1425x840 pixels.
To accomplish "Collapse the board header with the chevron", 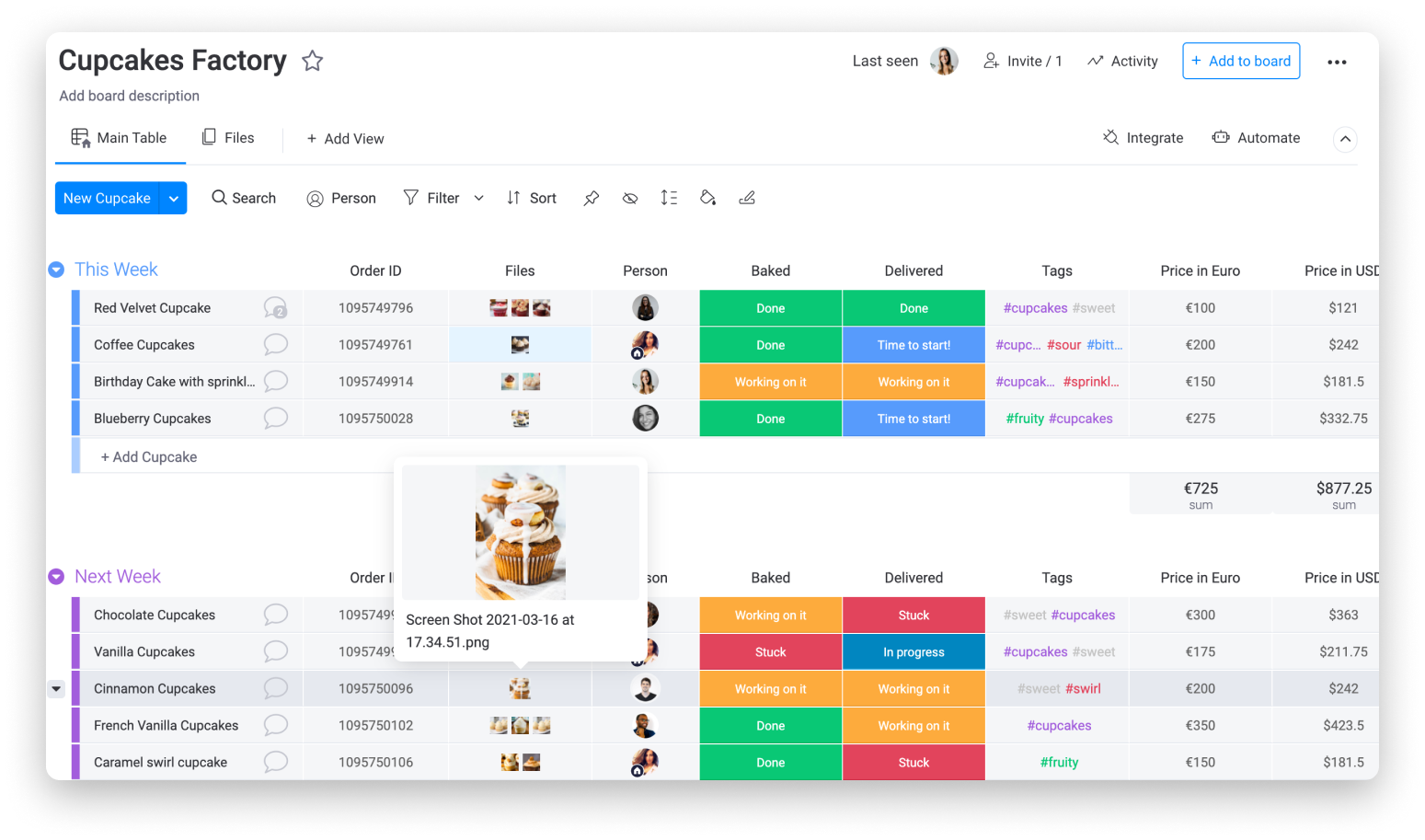I will click(x=1345, y=139).
